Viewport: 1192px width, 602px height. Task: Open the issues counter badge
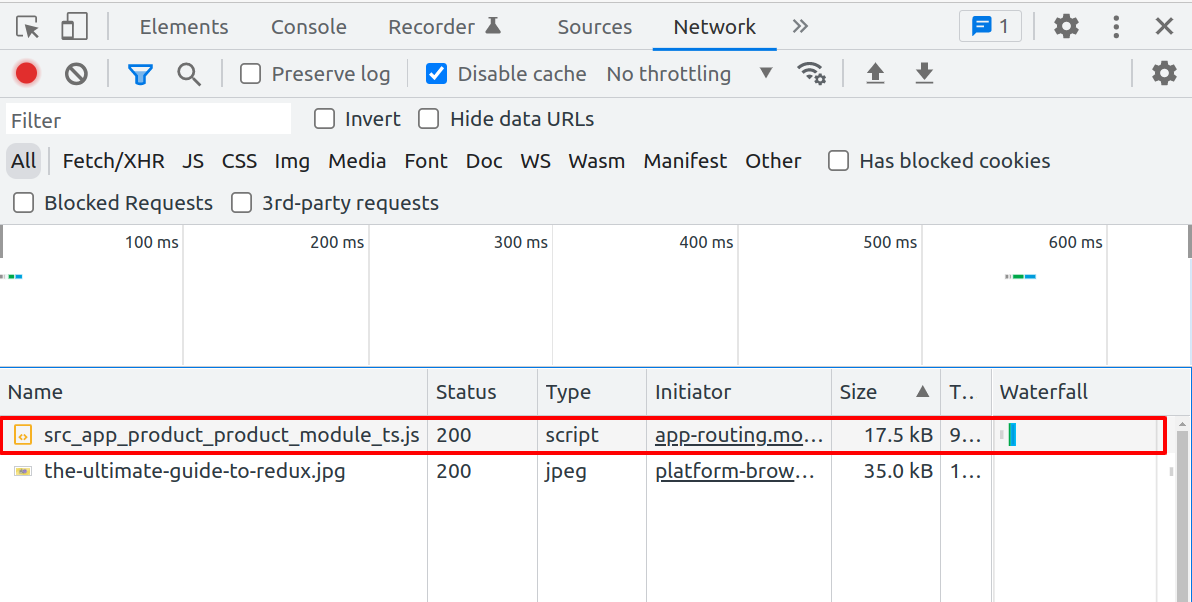point(991,27)
